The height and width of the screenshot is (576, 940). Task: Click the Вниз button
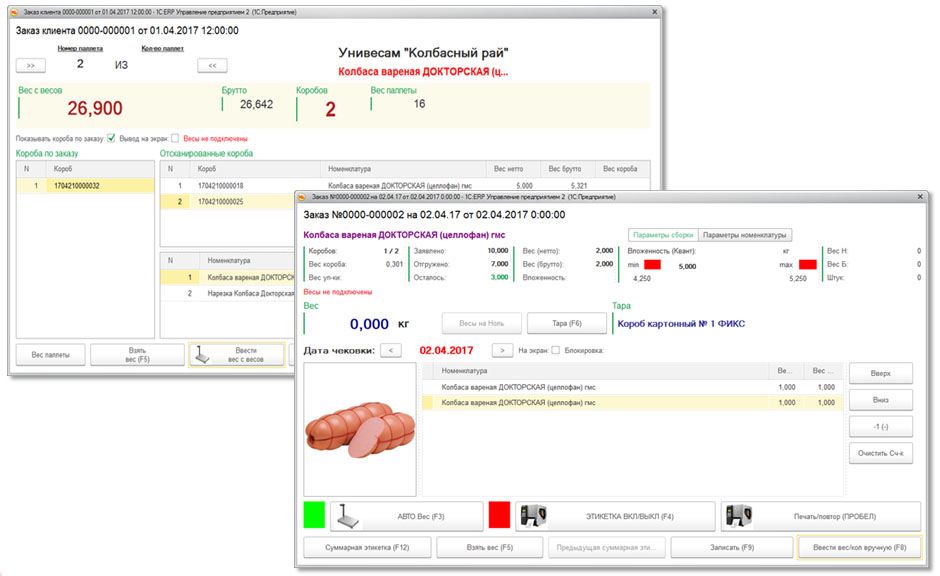pyautogui.click(x=881, y=400)
